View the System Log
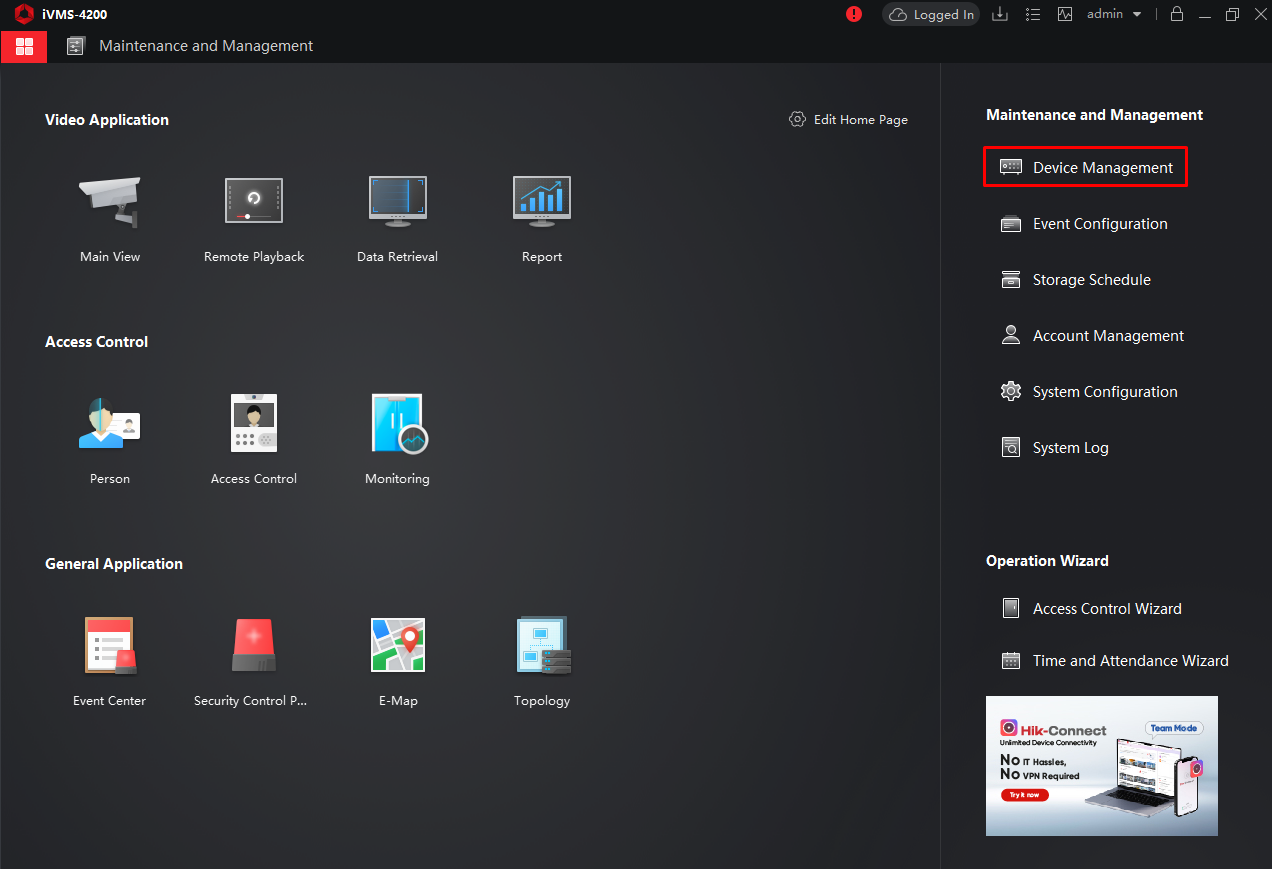The image size is (1272, 869). click(1055, 448)
